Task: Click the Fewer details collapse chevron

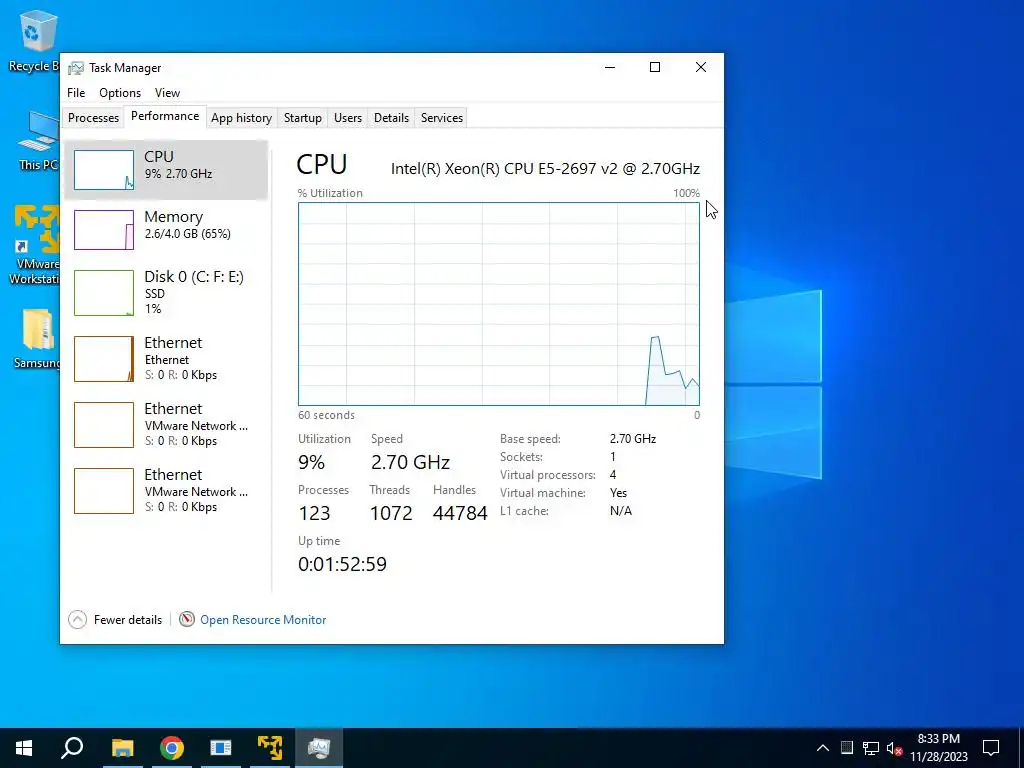Action: (x=77, y=619)
